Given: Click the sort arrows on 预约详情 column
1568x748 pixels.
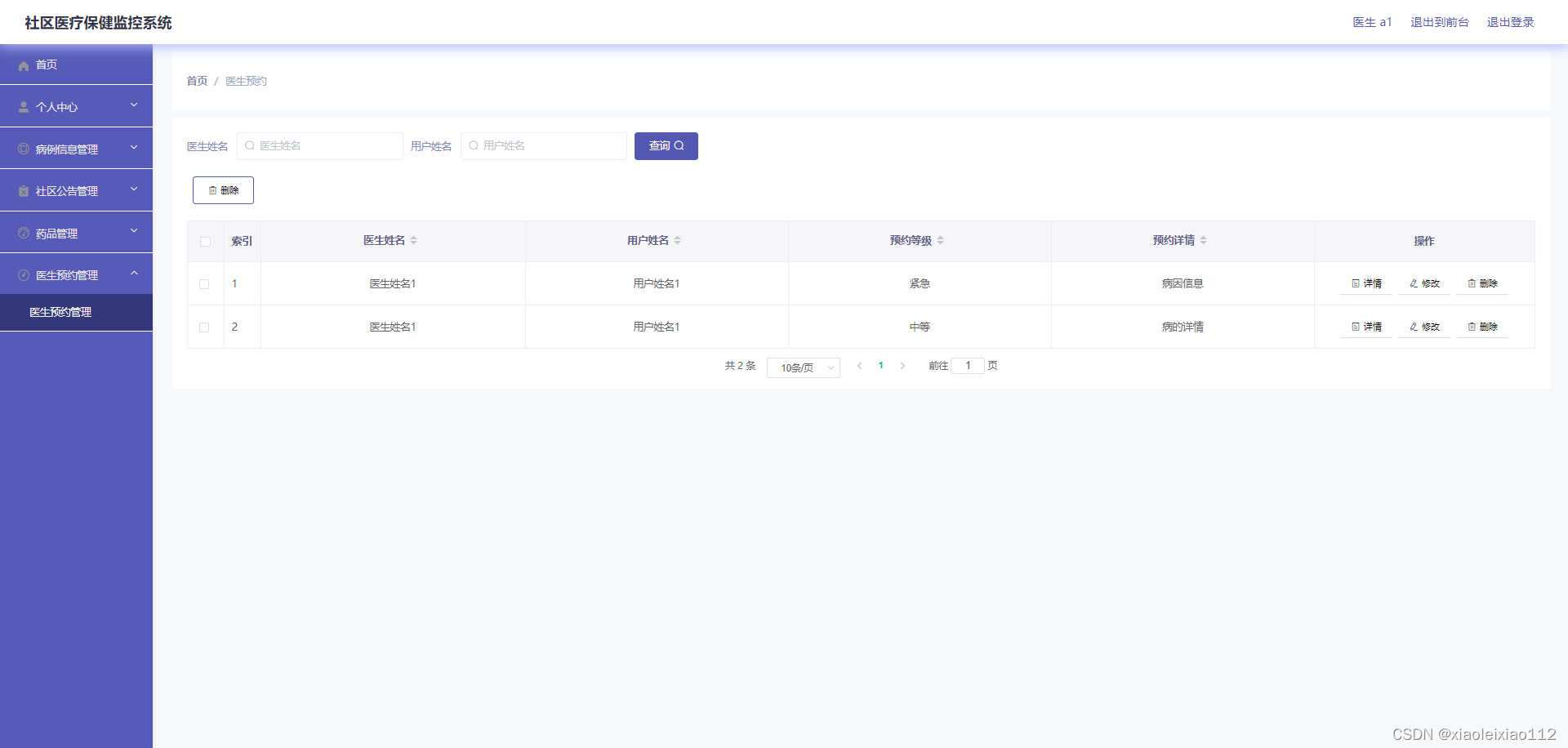Looking at the screenshot, I should 1204,240.
